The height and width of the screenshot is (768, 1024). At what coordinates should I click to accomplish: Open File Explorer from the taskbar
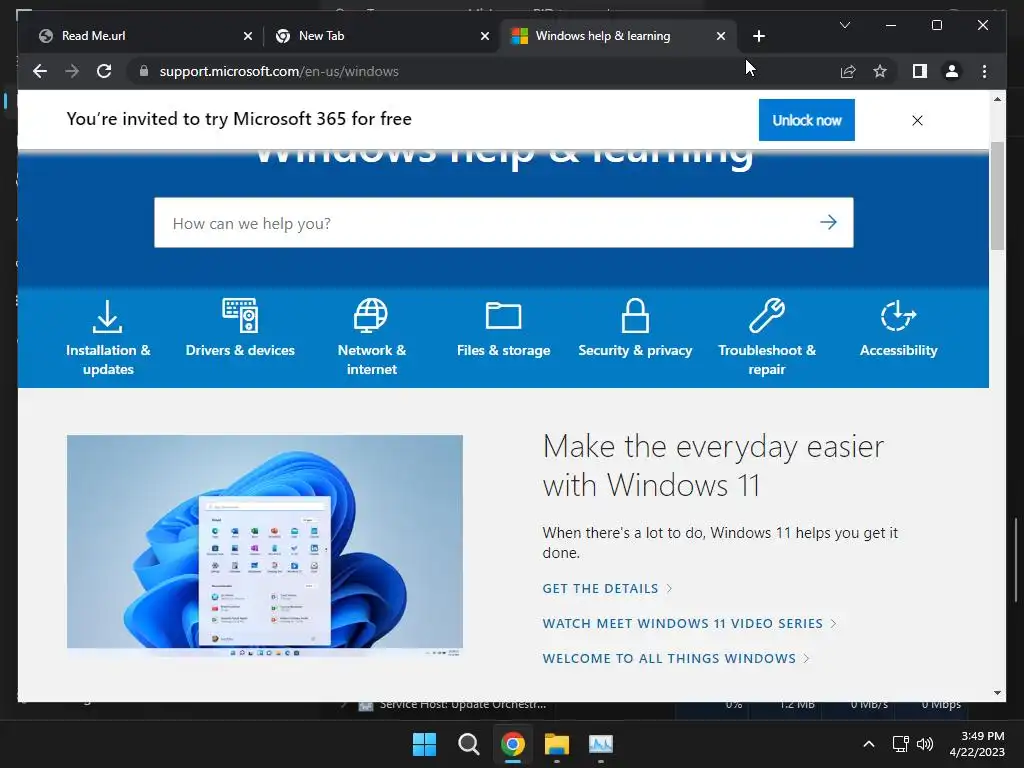[x=557, y=744]
